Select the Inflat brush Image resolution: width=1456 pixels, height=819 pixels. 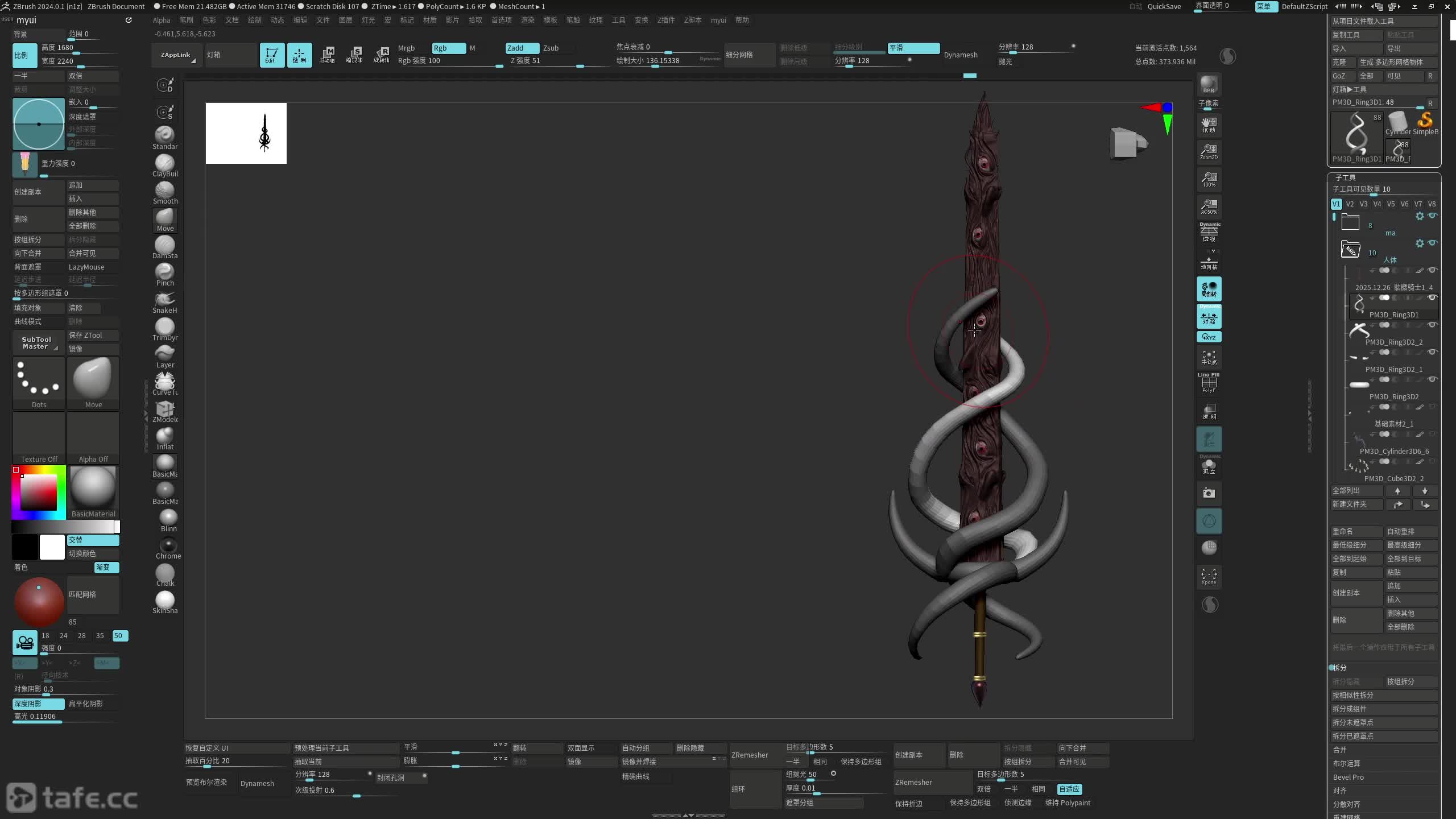(165, 436)
